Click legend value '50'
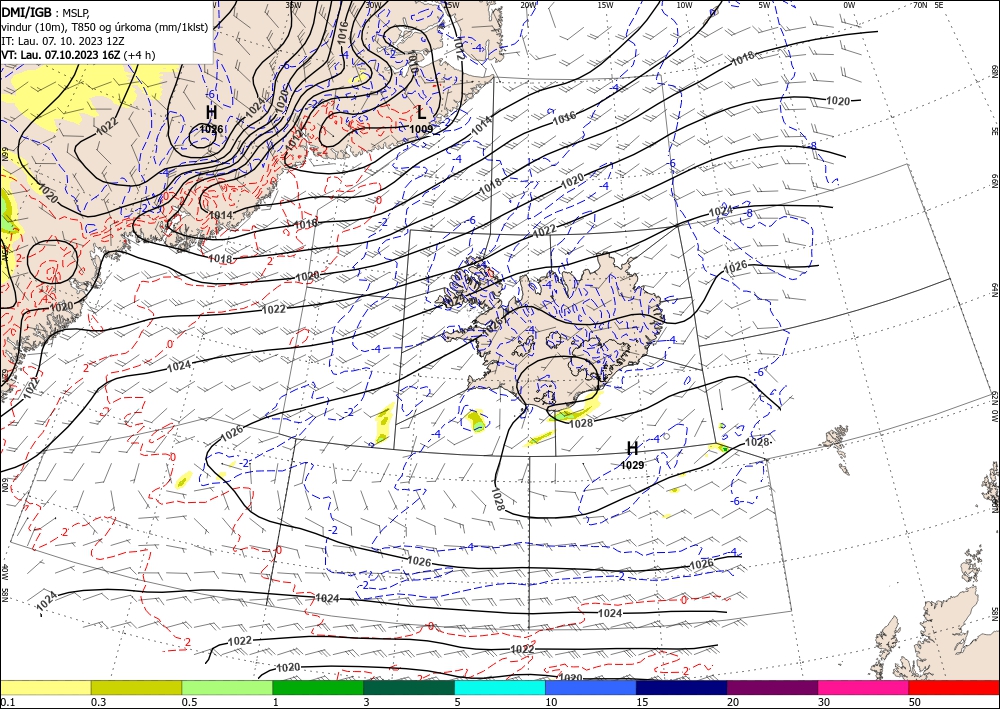The width and height of the screenshot is (1000, 709). [915, 702]
